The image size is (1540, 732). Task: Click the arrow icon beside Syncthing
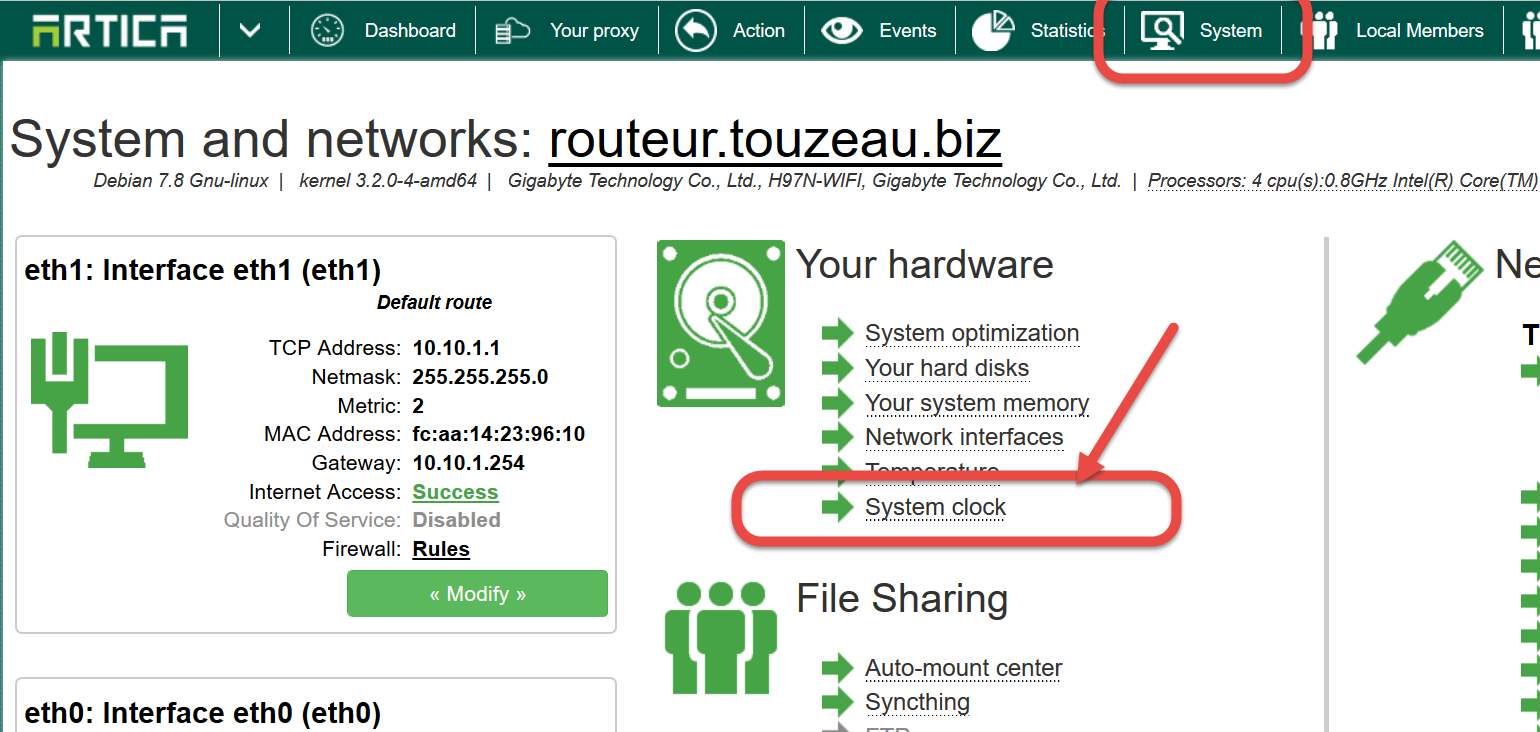[x=837, y=702]
